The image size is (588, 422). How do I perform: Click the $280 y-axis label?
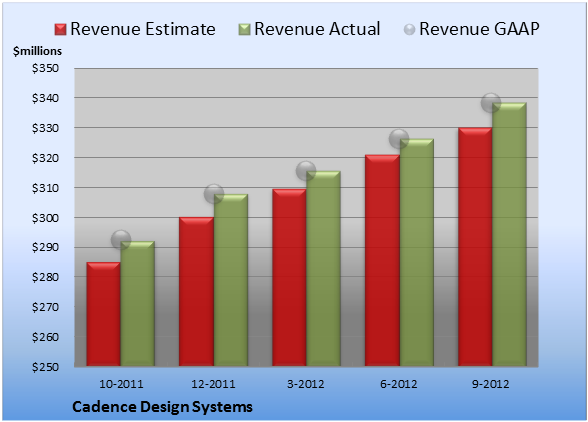pyautogui.click(x=45, y=277)
